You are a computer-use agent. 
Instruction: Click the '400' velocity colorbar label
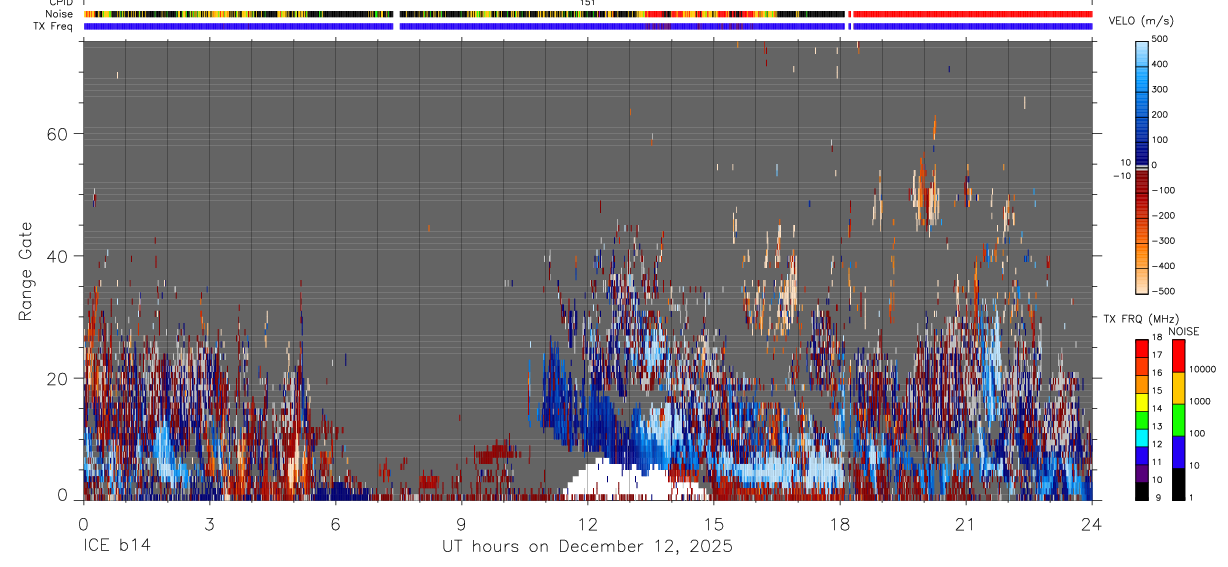pyautogui.click(x=1161, y=64)
